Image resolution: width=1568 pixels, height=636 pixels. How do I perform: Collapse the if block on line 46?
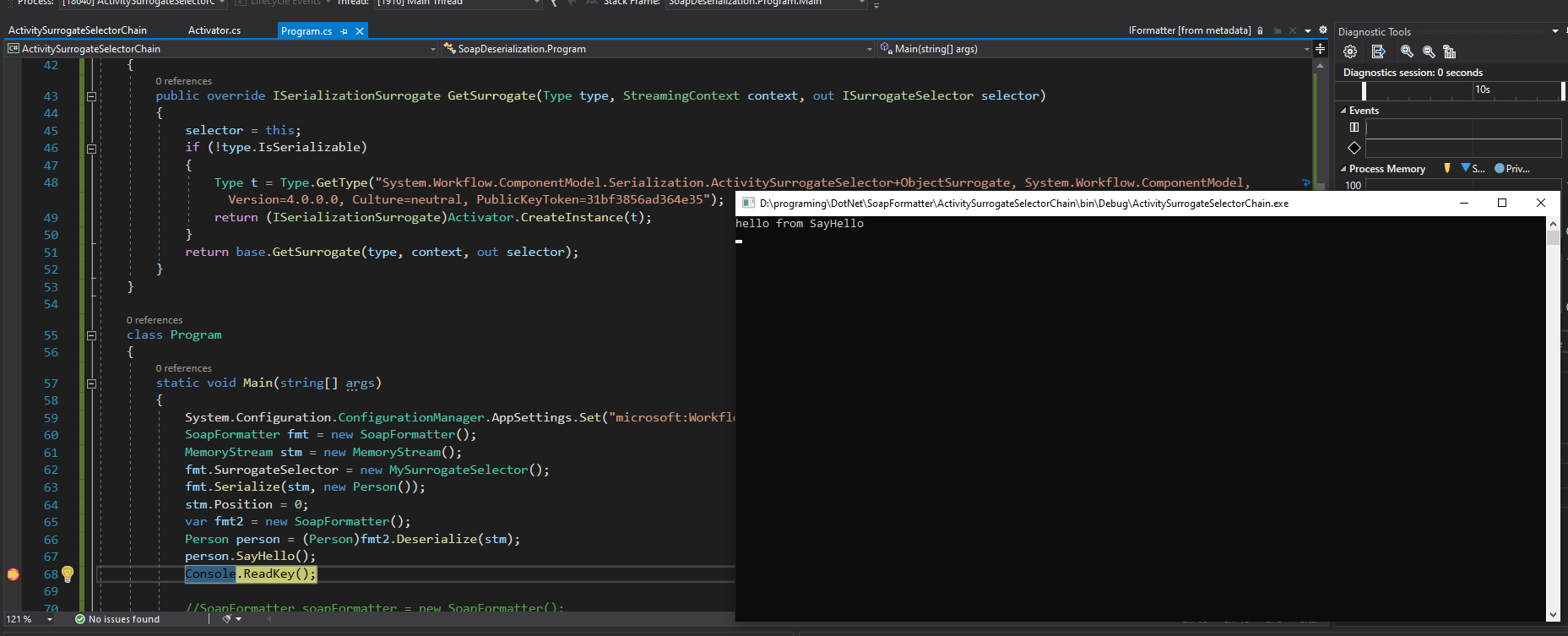(x=91, y=148)
